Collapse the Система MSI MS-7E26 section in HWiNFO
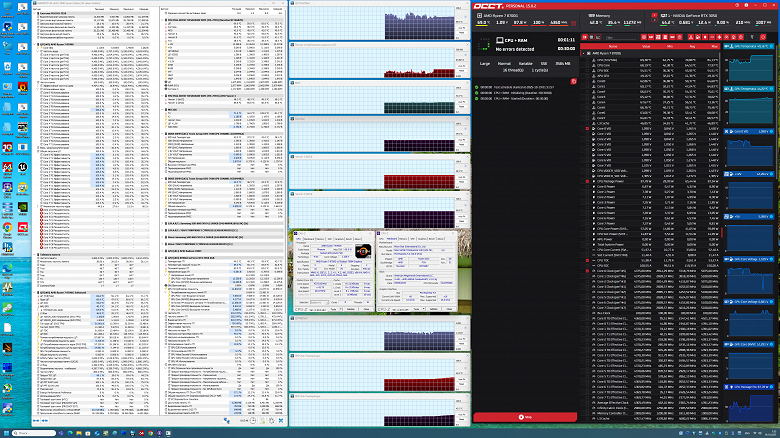The image size is (780, 438). pyautogui.click(x=34, y=13)
